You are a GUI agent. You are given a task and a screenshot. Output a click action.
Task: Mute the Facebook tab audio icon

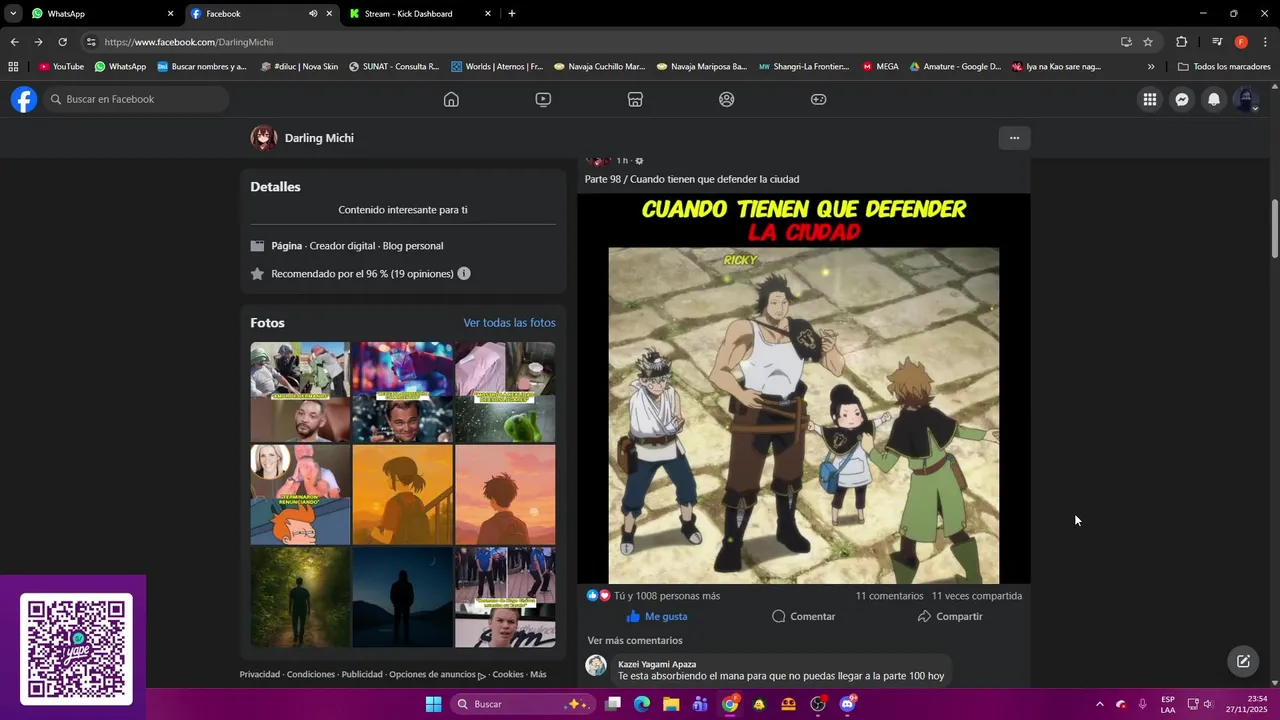pyautogui.click(x=313, y=14)
